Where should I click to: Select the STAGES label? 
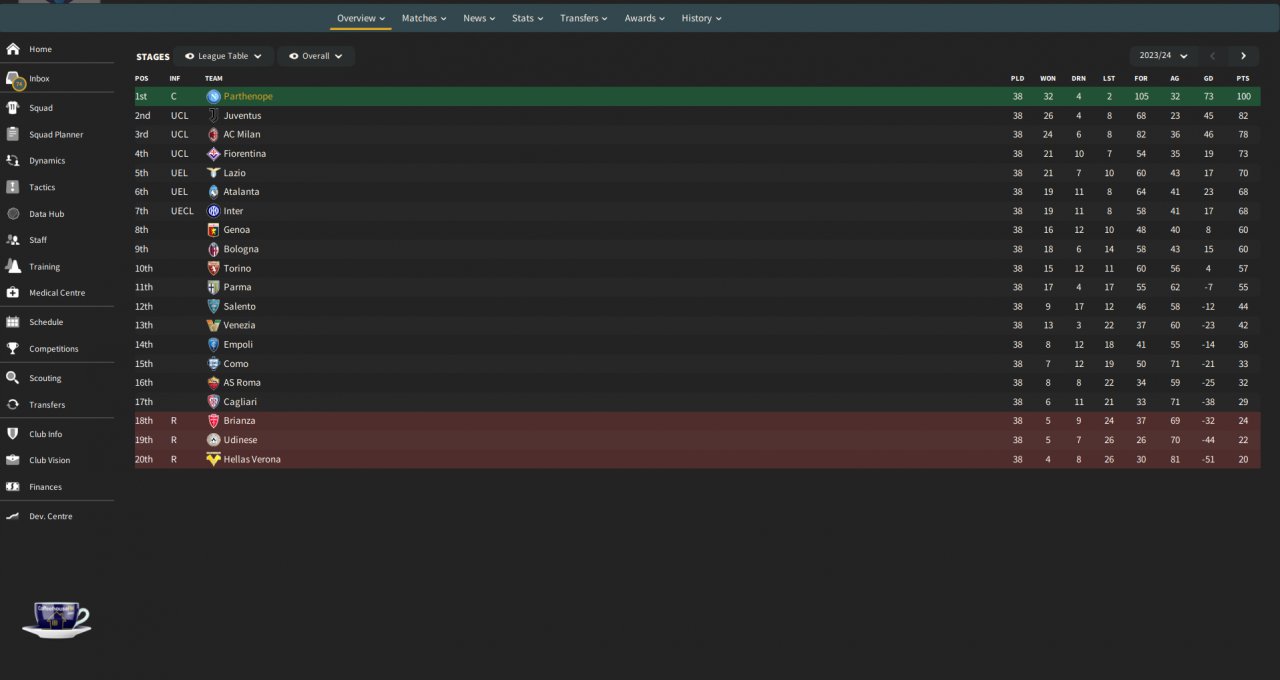coord(153,57)
